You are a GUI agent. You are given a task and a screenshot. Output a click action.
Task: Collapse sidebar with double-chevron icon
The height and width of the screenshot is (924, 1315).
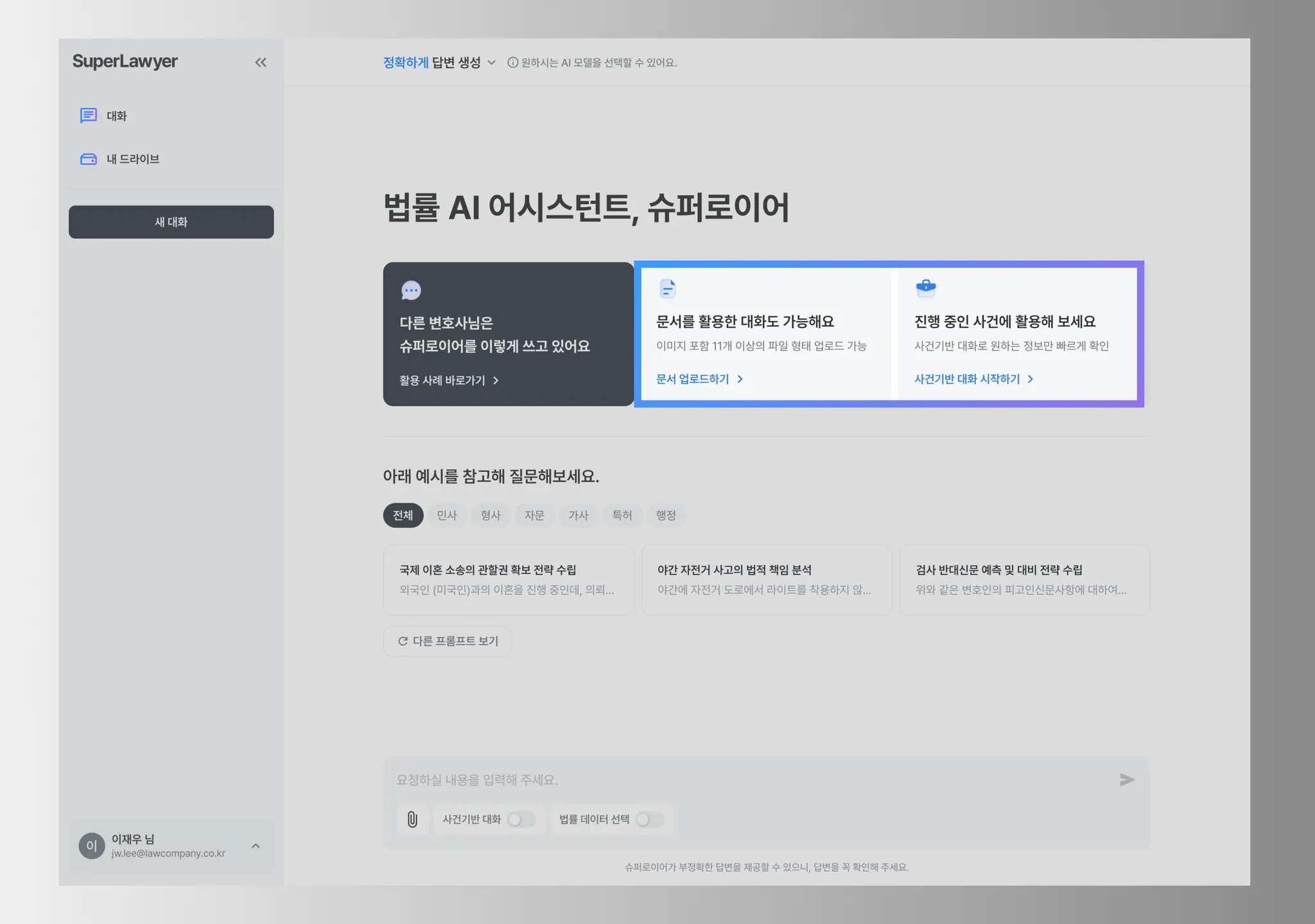click(261, 62)
